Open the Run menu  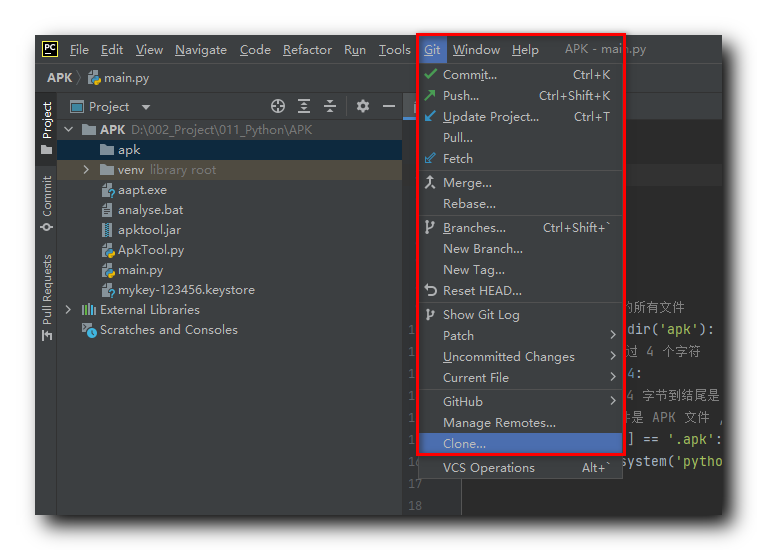355,50
